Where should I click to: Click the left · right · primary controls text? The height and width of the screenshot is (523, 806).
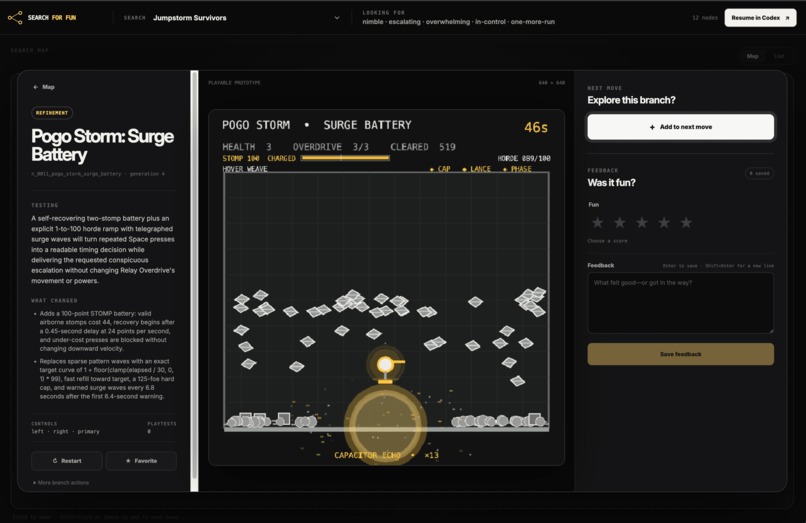point(65,431)
